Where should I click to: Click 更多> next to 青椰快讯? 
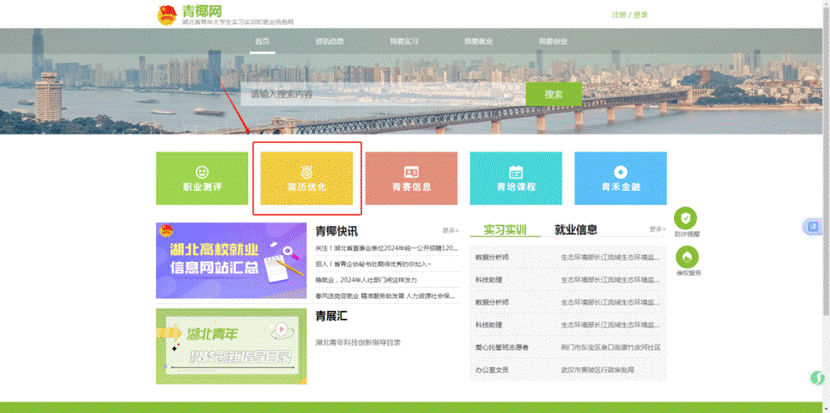click(450, 231)
